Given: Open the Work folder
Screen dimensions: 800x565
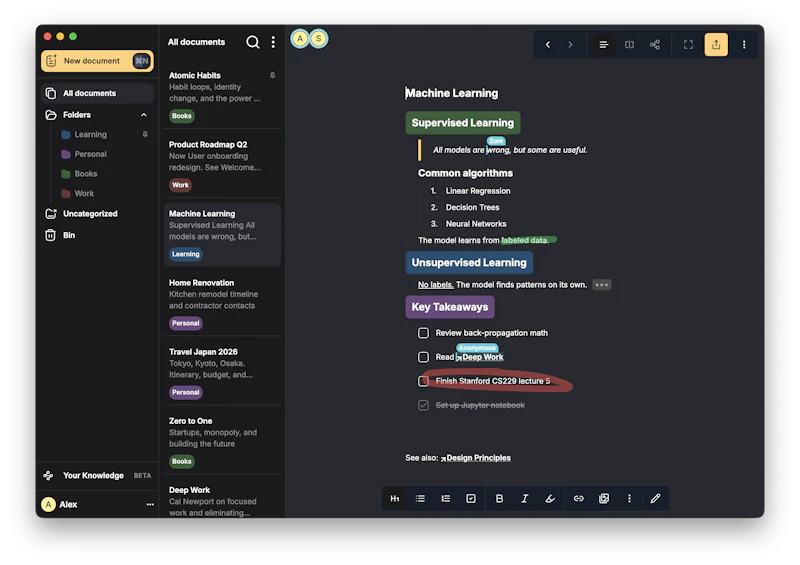Looking at the screenshot, I should pos(84,193).
